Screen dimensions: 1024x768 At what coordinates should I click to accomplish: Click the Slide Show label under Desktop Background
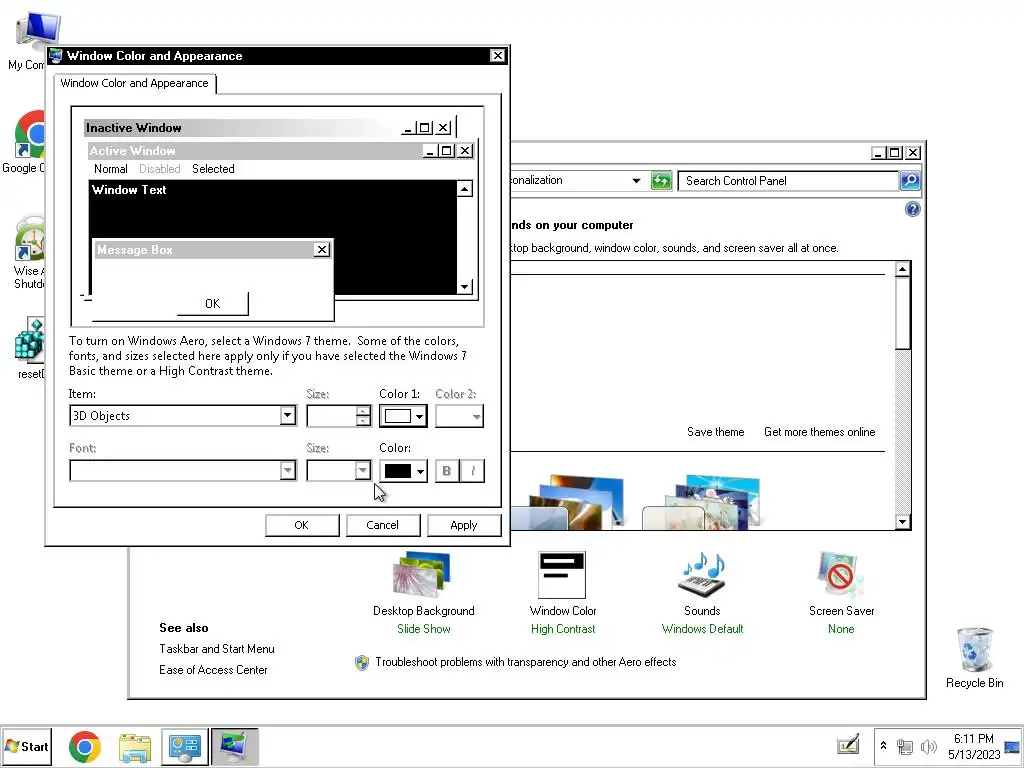point(424,629)
